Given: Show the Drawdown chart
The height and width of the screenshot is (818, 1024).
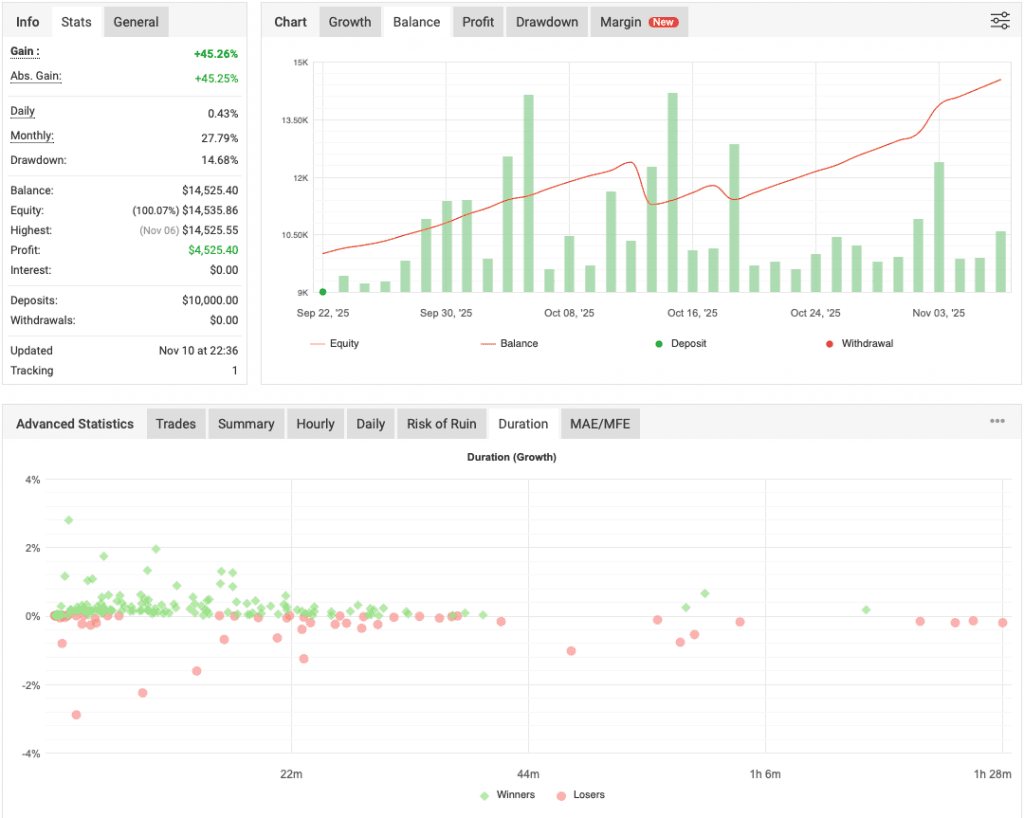Looking at the screenshot, I should (x=546, y=21).
